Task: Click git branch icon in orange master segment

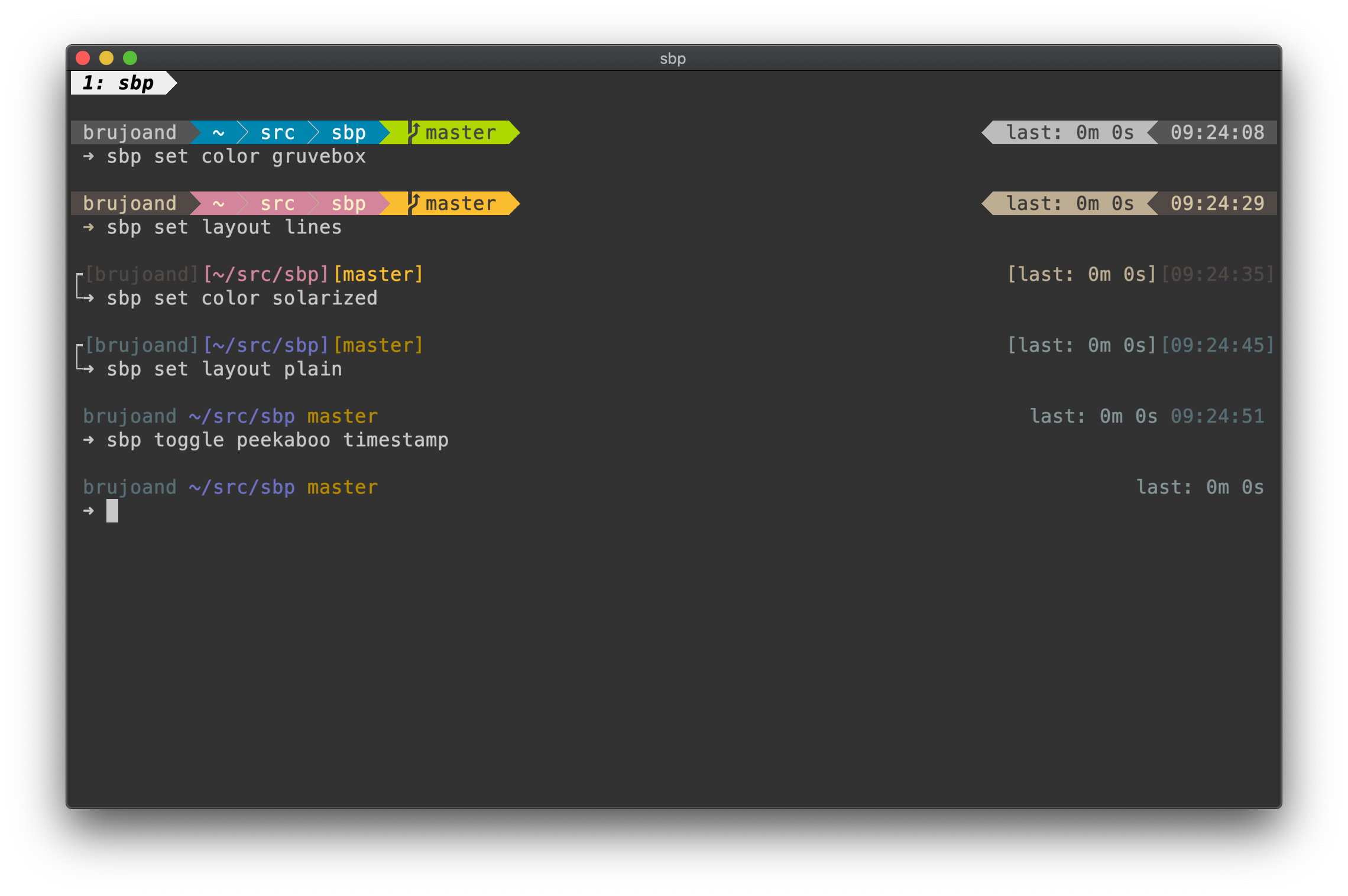Action: click(x=414, y=203)
